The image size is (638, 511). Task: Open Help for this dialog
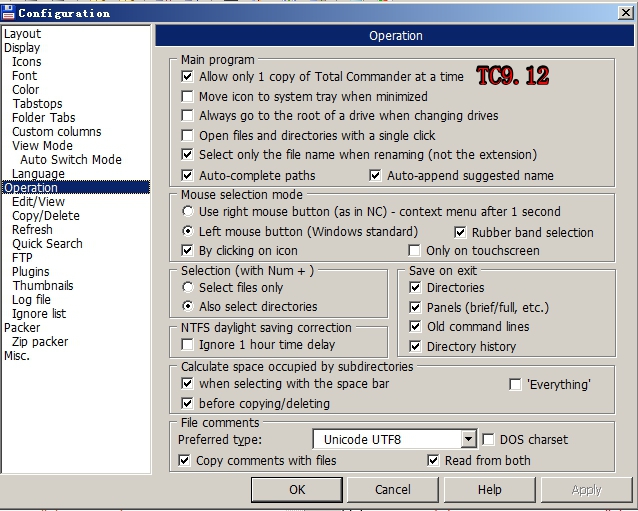[x=489, y=489]
